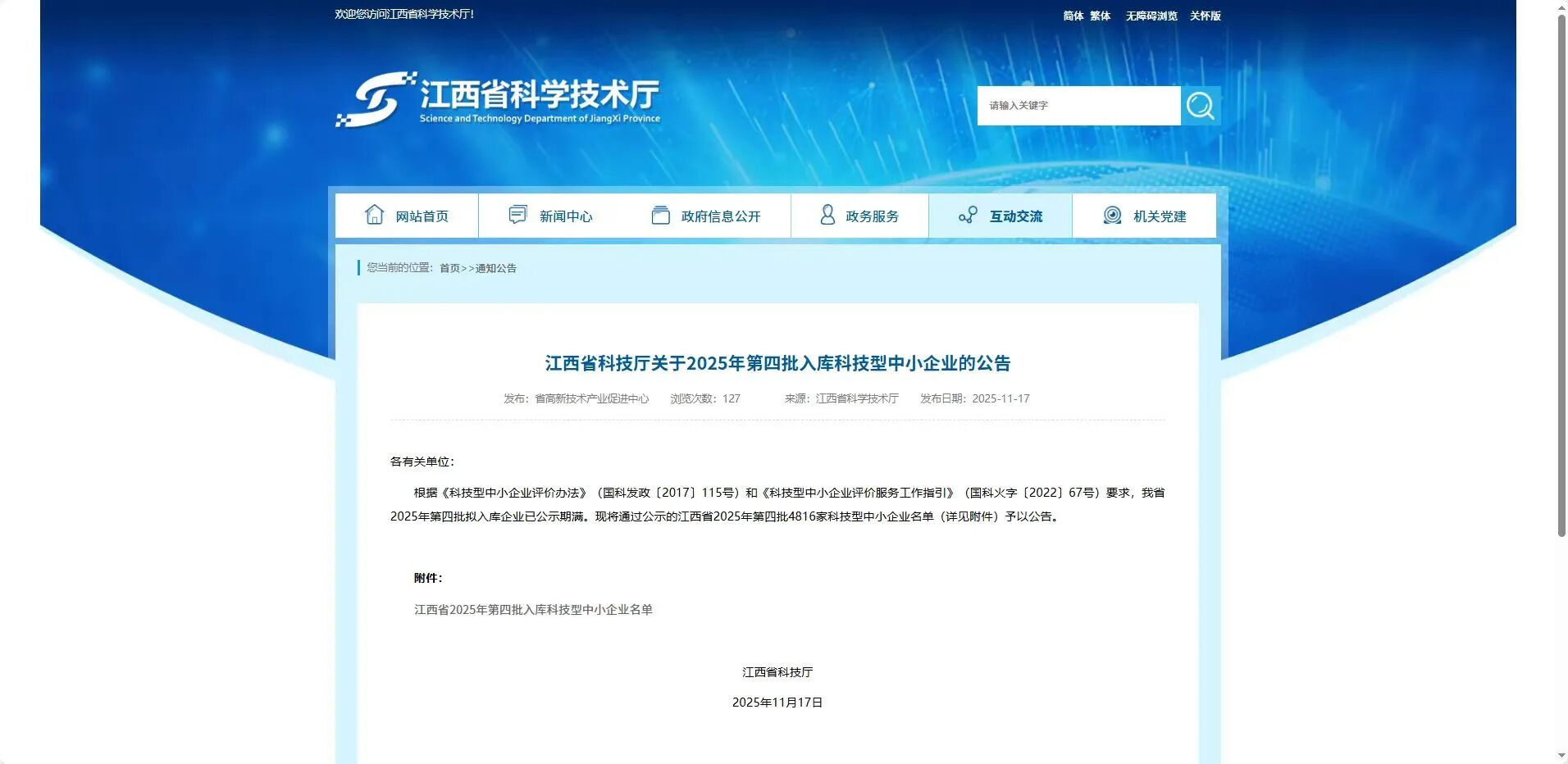Viewport: 1568px width, 764px height.
Task: Click the person icon beside 政务服务
Action: 827,215
